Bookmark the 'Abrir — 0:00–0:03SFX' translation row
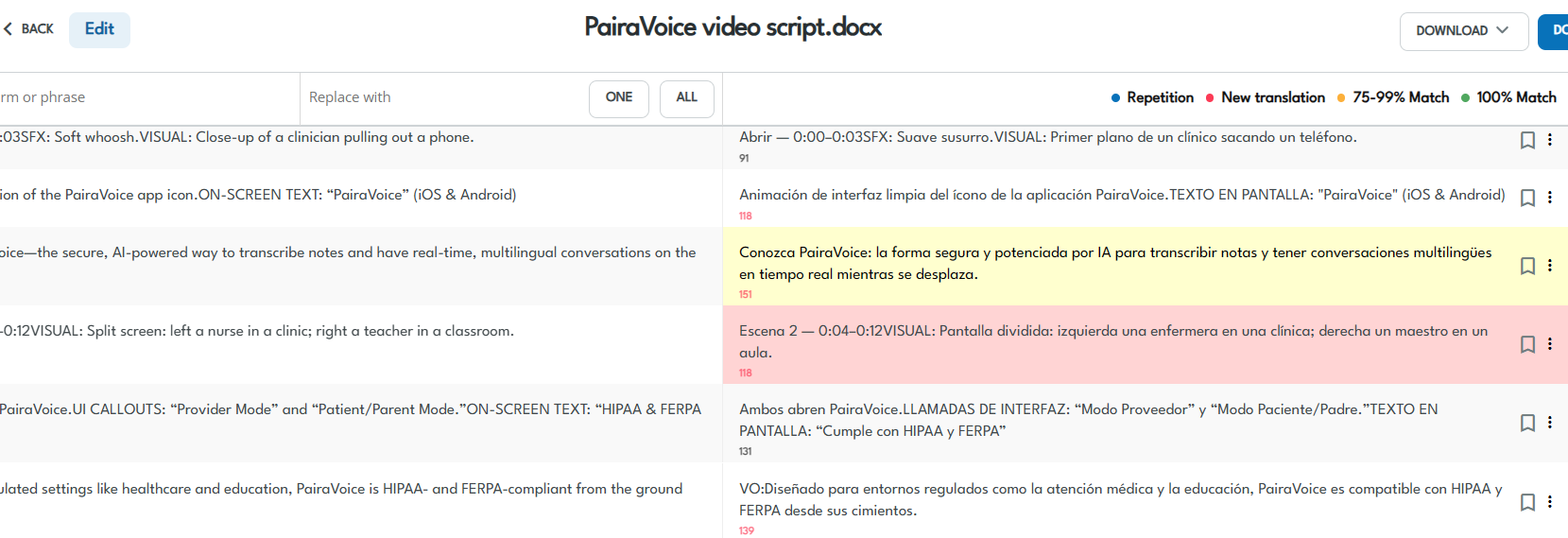The height and width of the screenshot is (538, 1568). (x=1527, y=140)
